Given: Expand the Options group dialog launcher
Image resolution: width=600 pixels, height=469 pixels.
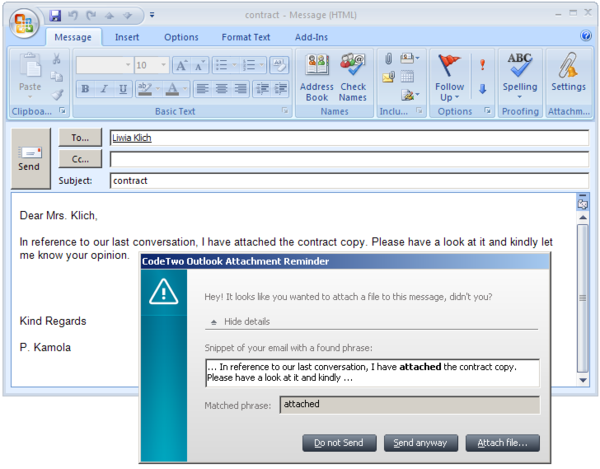Looking at the screenshot, I should click(x=487, y=111).
